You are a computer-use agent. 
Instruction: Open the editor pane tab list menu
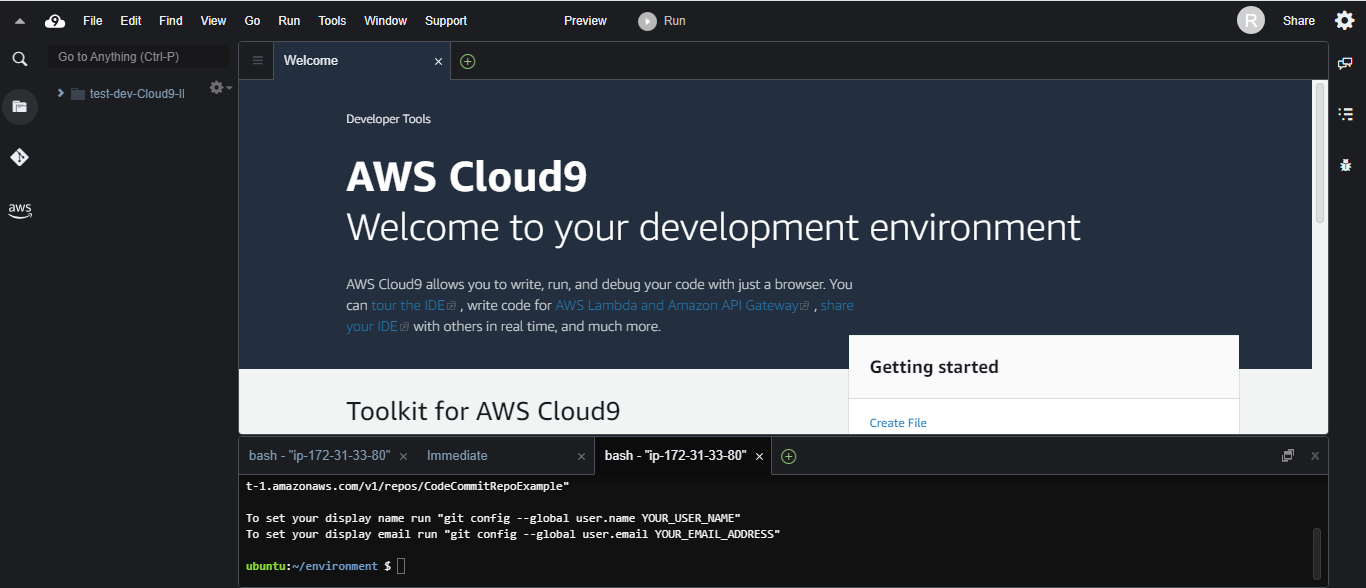pyautogui.click(x=258, y=61)
